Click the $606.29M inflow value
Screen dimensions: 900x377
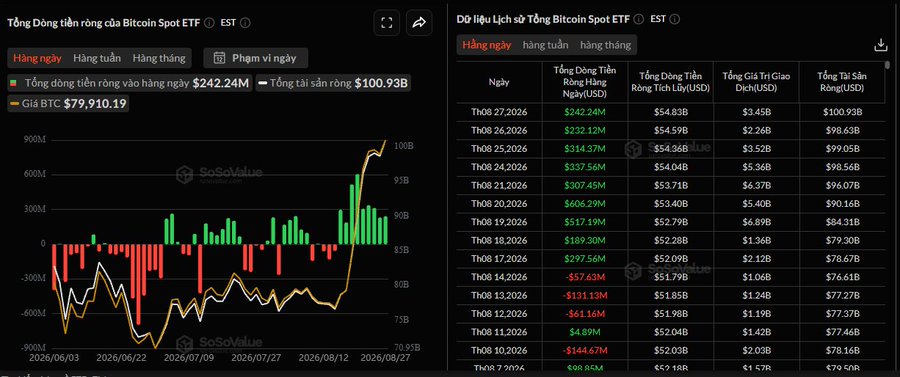[x=584, y=204]
